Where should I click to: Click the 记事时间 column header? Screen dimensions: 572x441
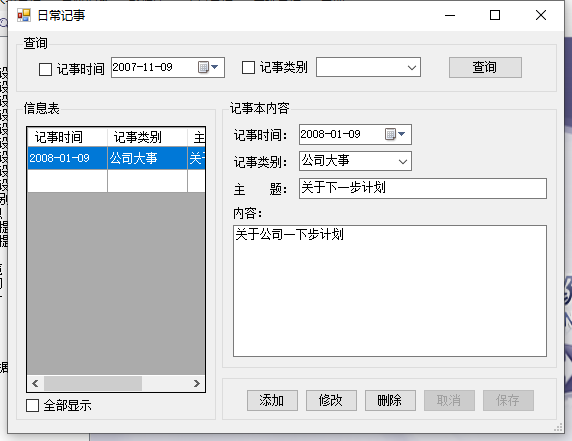coord(67,137)
